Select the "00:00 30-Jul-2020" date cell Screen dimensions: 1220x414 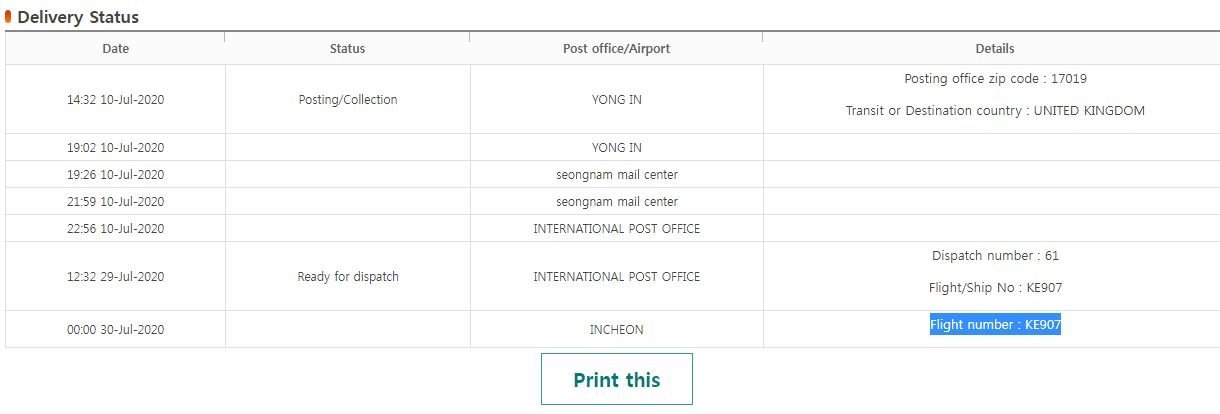coord(115,330)
